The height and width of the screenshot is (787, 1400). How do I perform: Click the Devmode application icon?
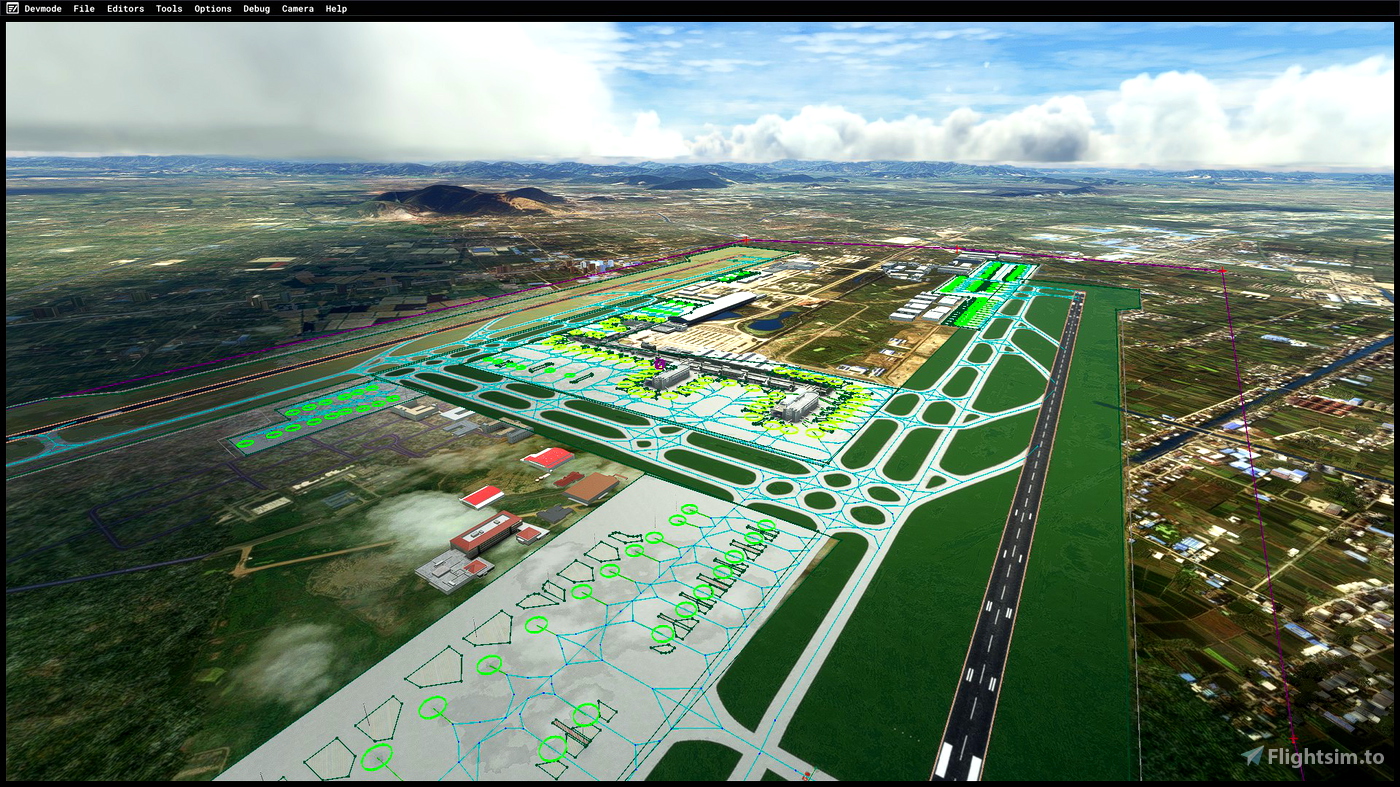tap(10, 8)
